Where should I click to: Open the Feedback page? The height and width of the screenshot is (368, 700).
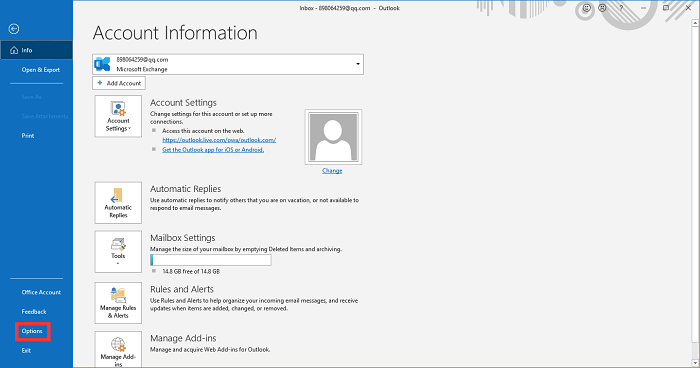coord(34,312)
